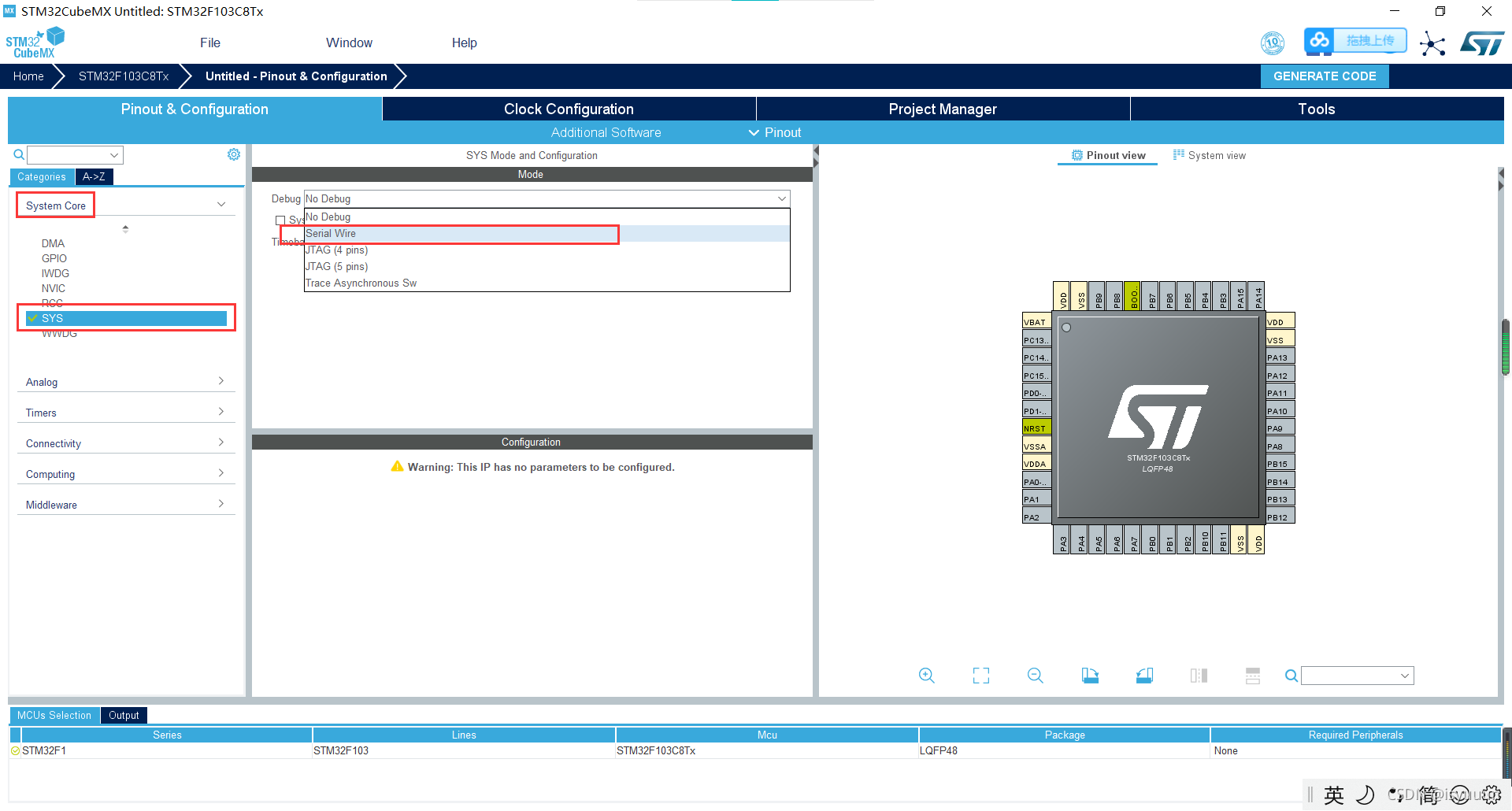Select the PA13 pin on the chip
1512x811 pixels.
point(1280,357)
